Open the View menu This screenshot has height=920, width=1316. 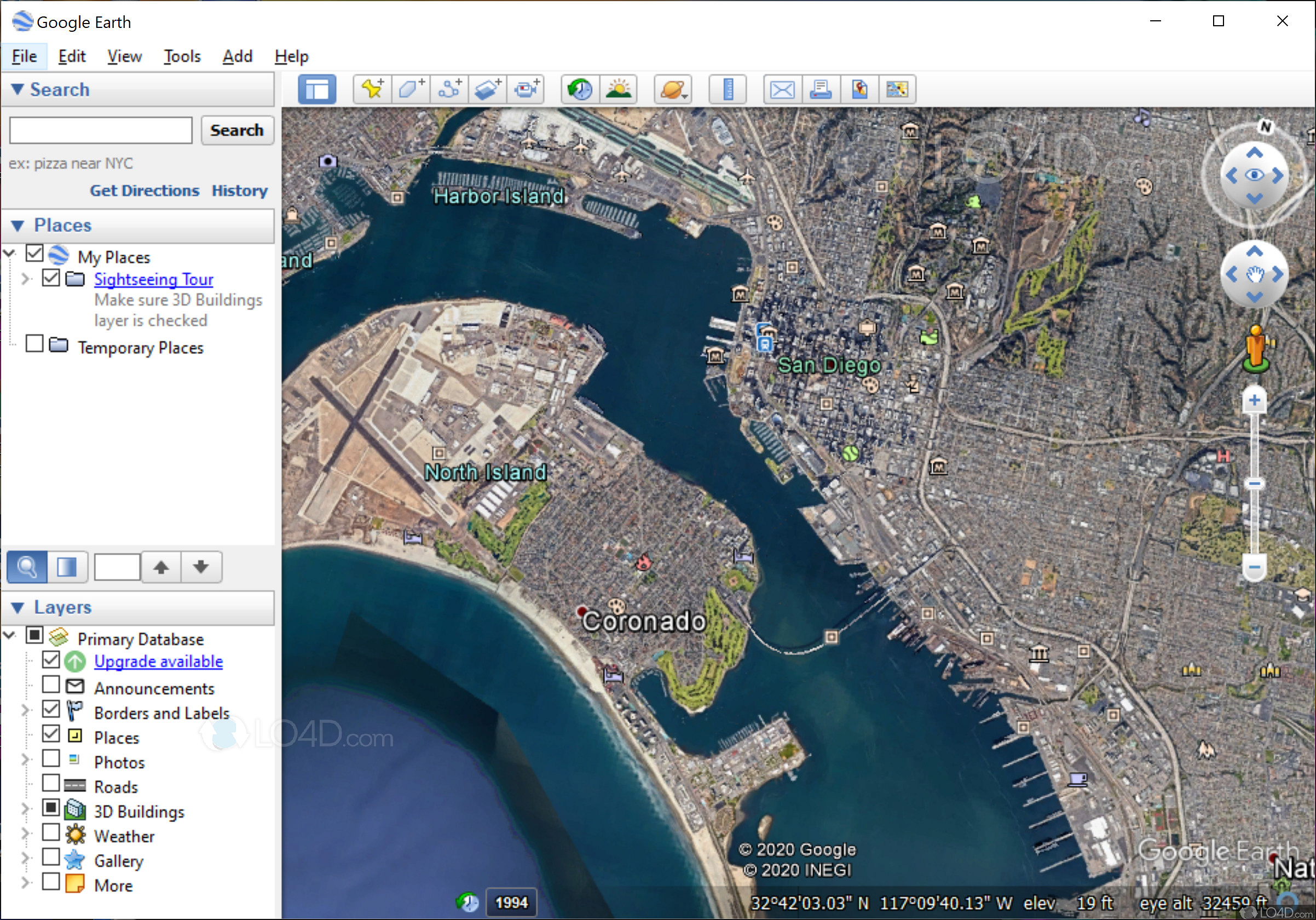pos(124,56)
